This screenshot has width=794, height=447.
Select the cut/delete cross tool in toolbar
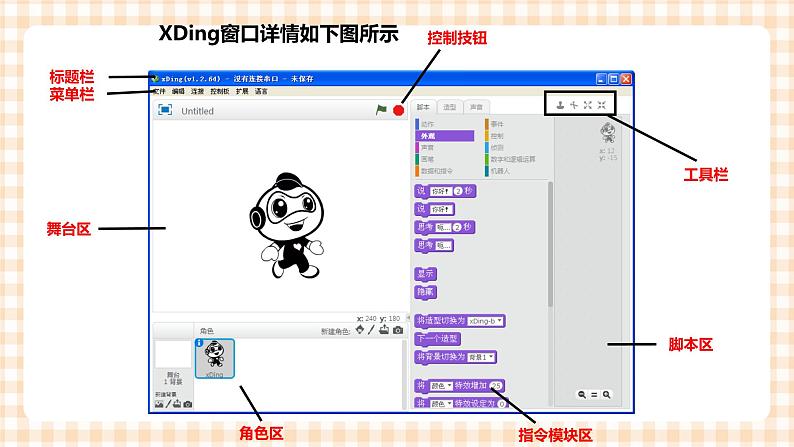point(574,105)
